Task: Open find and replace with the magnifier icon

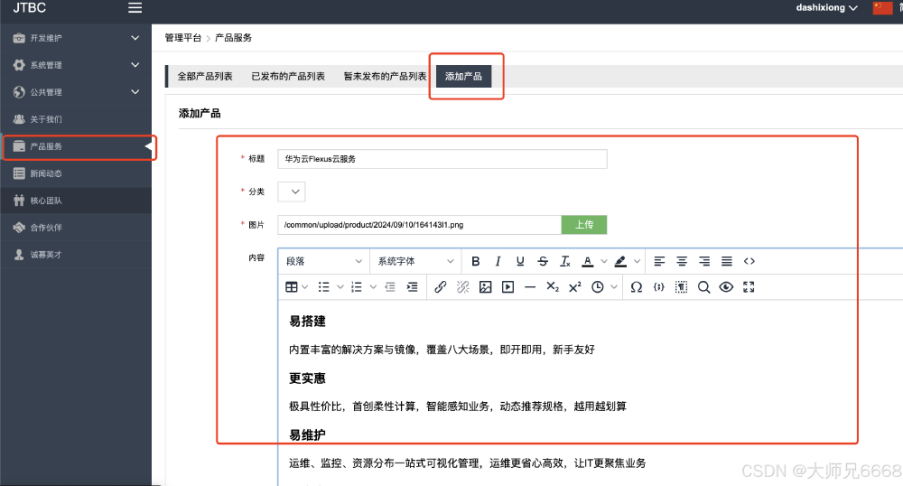Action: [x=704, y=287]
